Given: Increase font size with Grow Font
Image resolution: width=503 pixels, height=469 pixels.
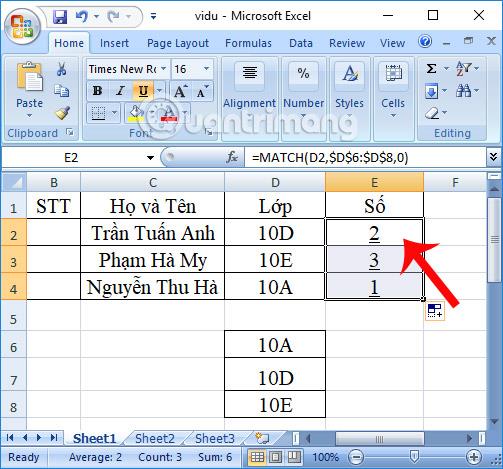Looking at the screenshot, I should pyautogui.click(x=180, y=91).
